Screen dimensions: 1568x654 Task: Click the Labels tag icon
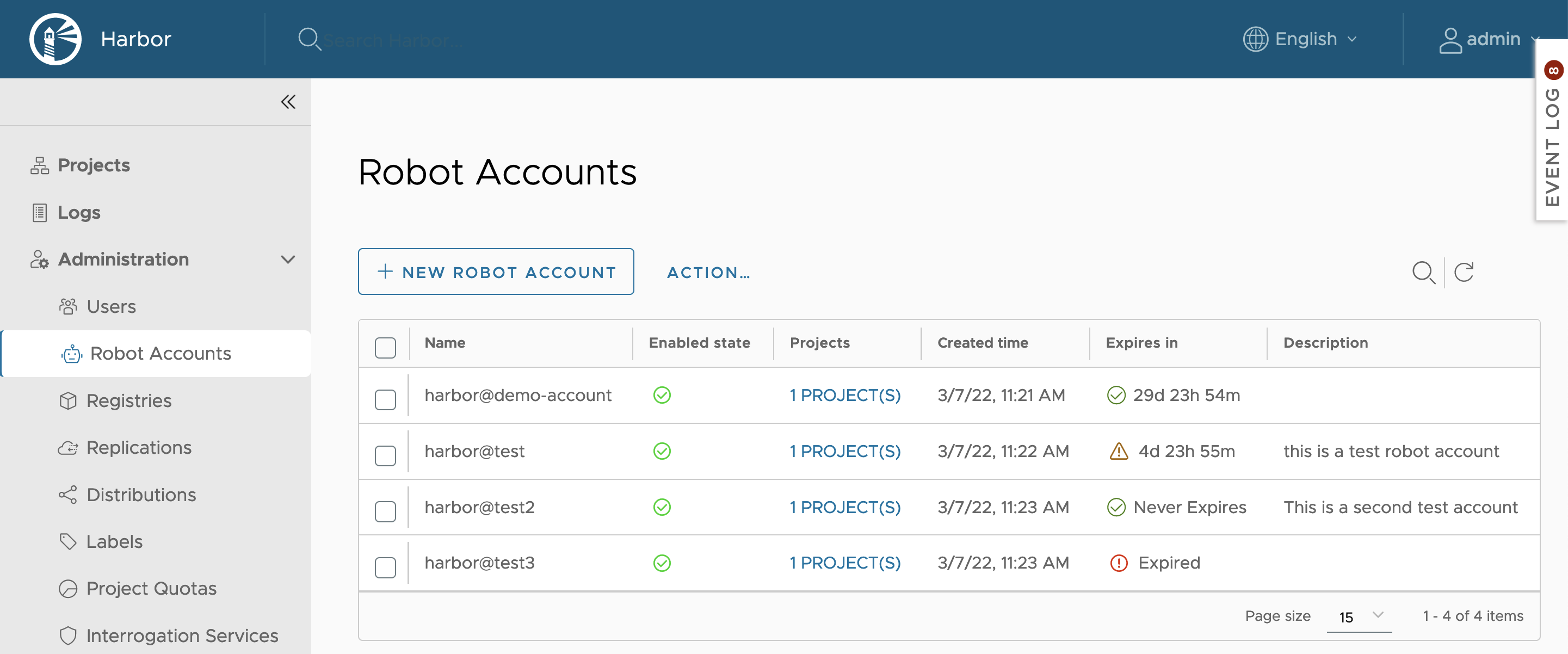coord(68,541)
